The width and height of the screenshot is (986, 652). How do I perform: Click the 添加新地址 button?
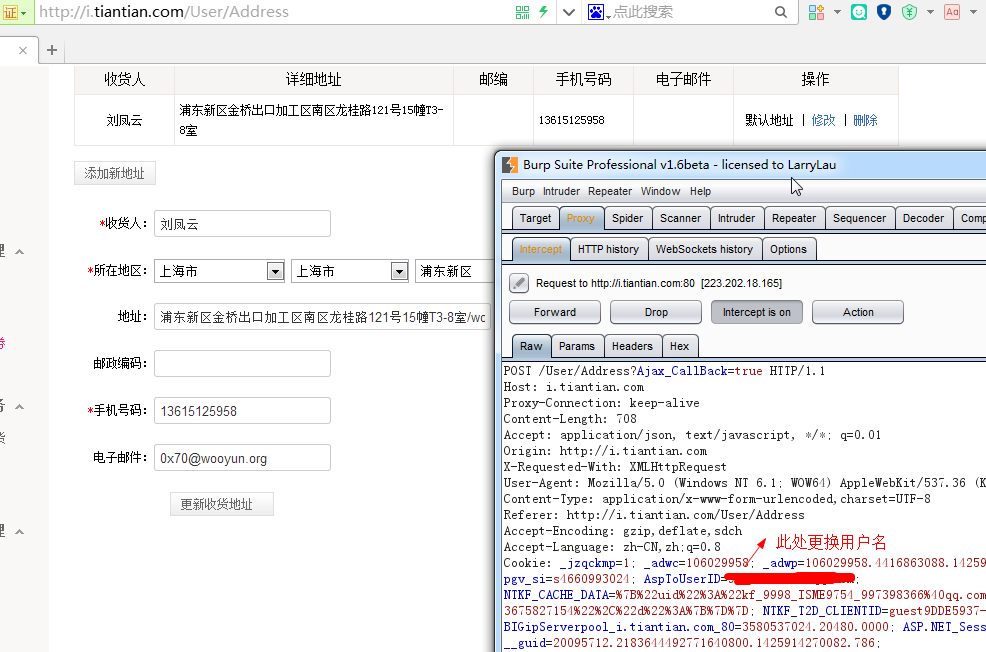[114, 173]
